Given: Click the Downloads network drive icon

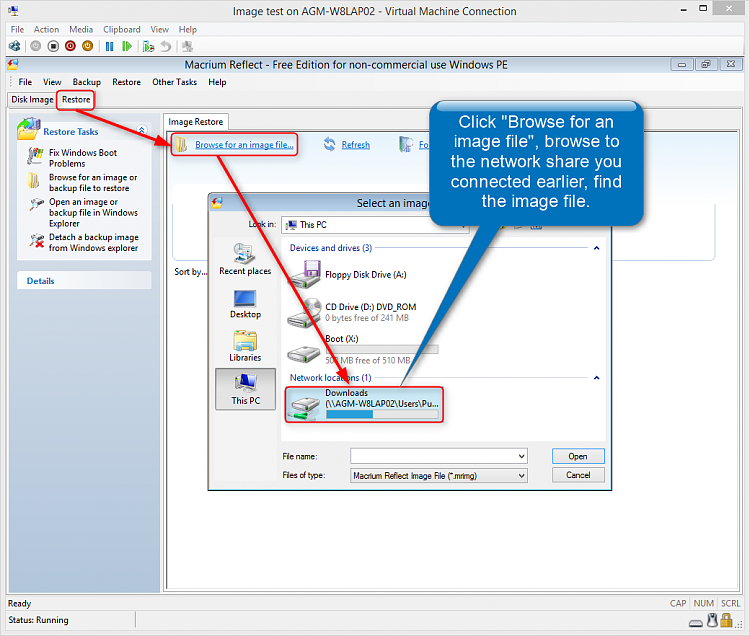Looking at the screenshot, I should pos(305,408).
